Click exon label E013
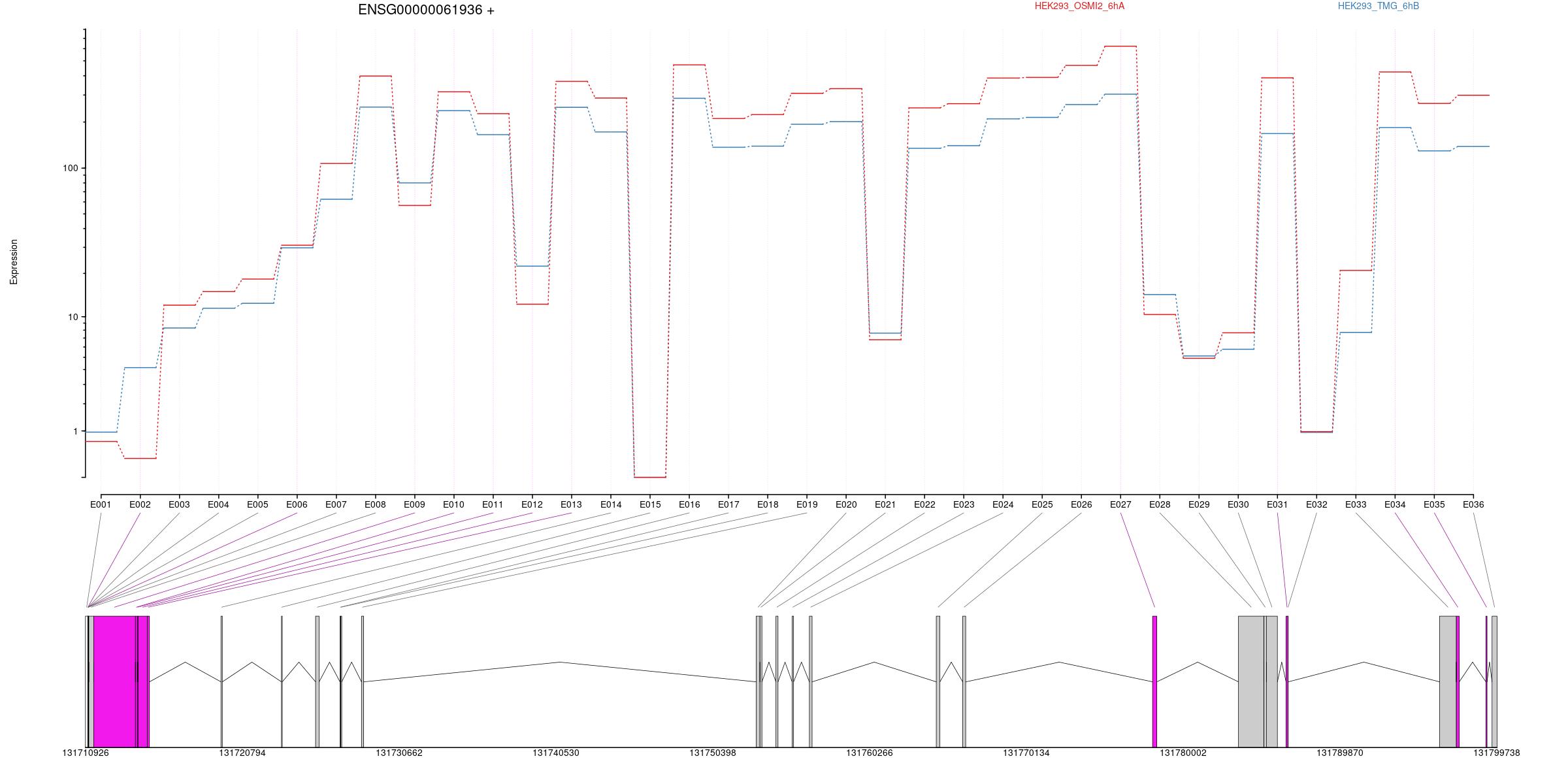Viewport: 1568px width, 784px height. click(571, 504)
